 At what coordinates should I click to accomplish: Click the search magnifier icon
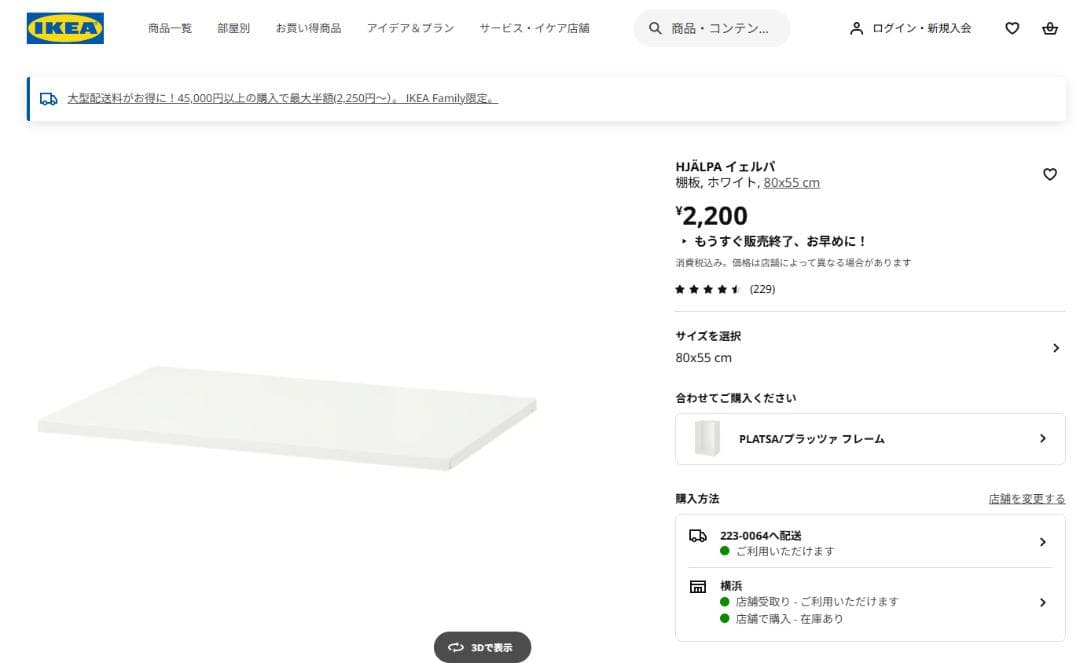[656, 28]
